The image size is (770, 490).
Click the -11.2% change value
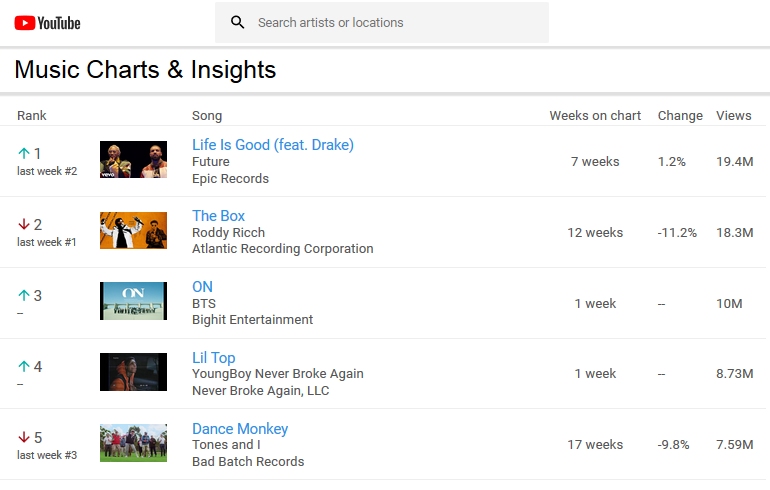[x=677, y=232]
